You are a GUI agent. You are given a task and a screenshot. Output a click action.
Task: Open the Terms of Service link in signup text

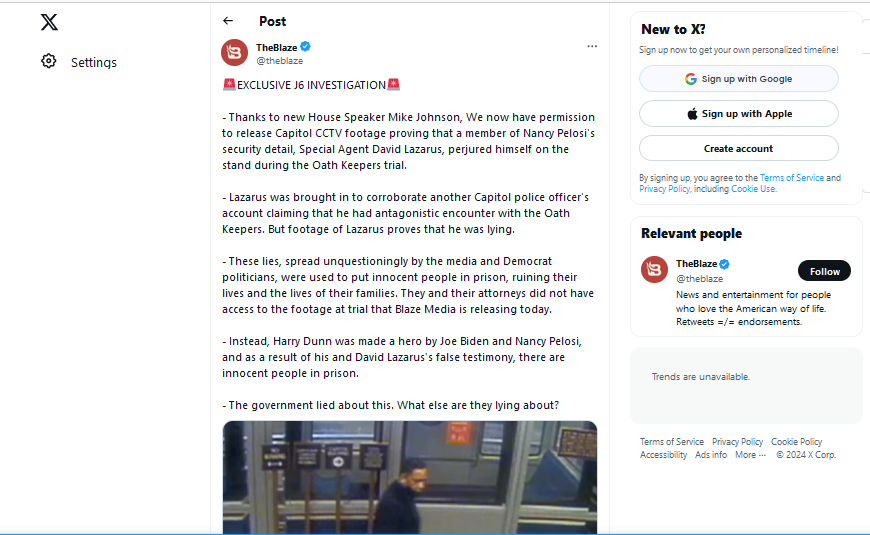click(x=792, y=178)
